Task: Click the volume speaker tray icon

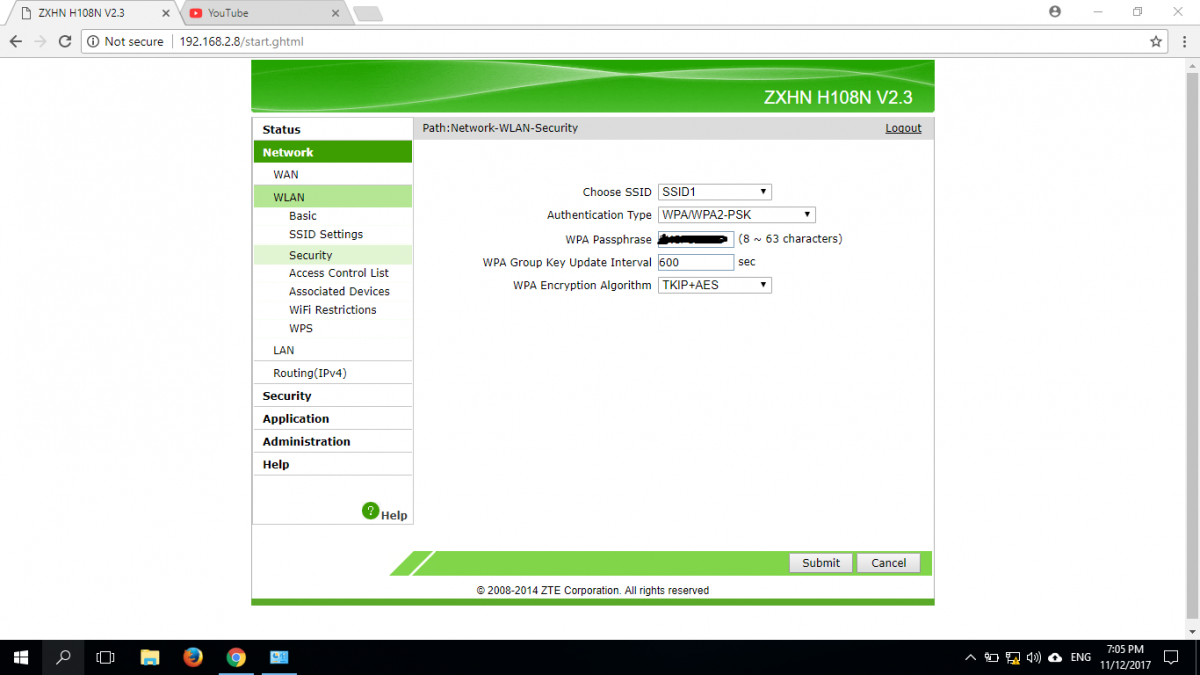Action: [x=1034, y=658]
